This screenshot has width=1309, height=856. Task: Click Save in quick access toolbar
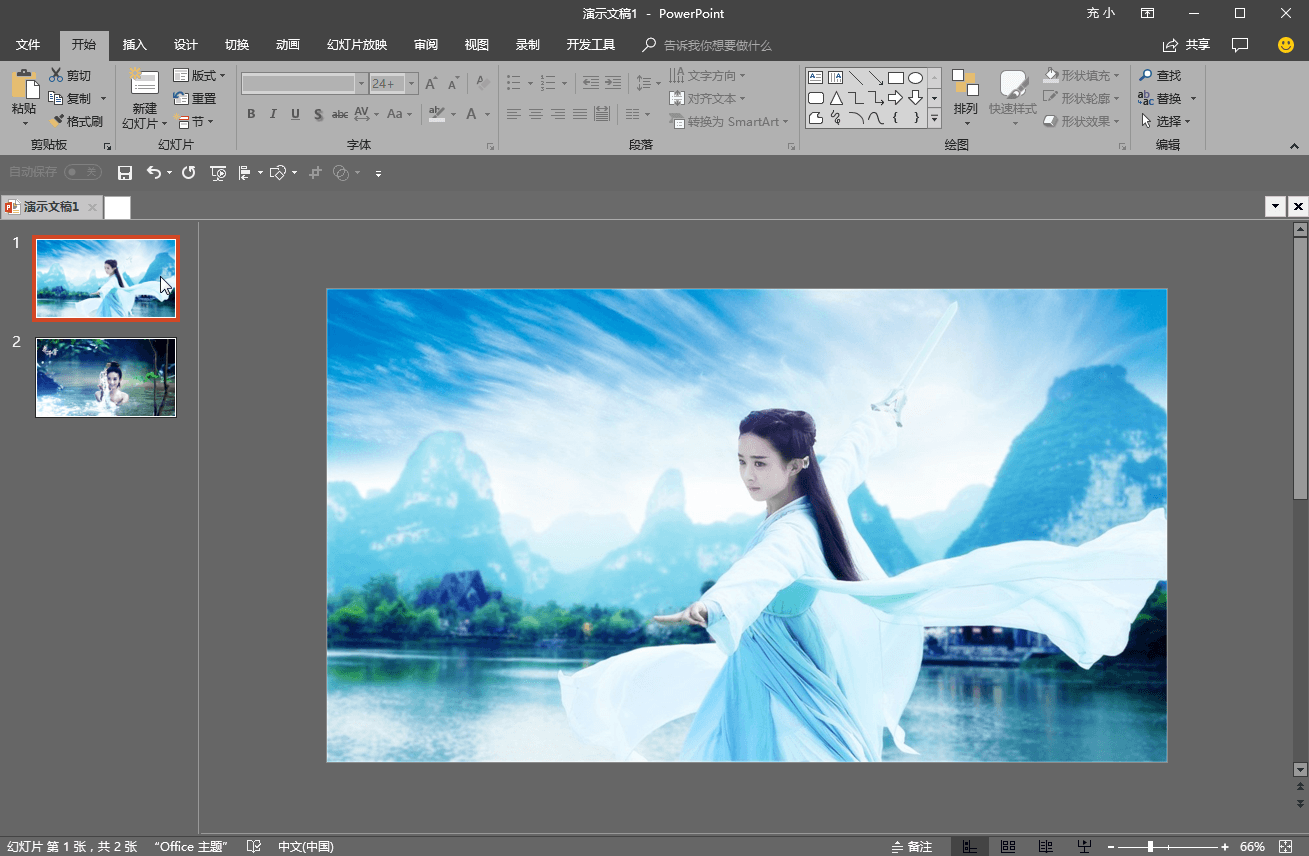coord(125,173)
